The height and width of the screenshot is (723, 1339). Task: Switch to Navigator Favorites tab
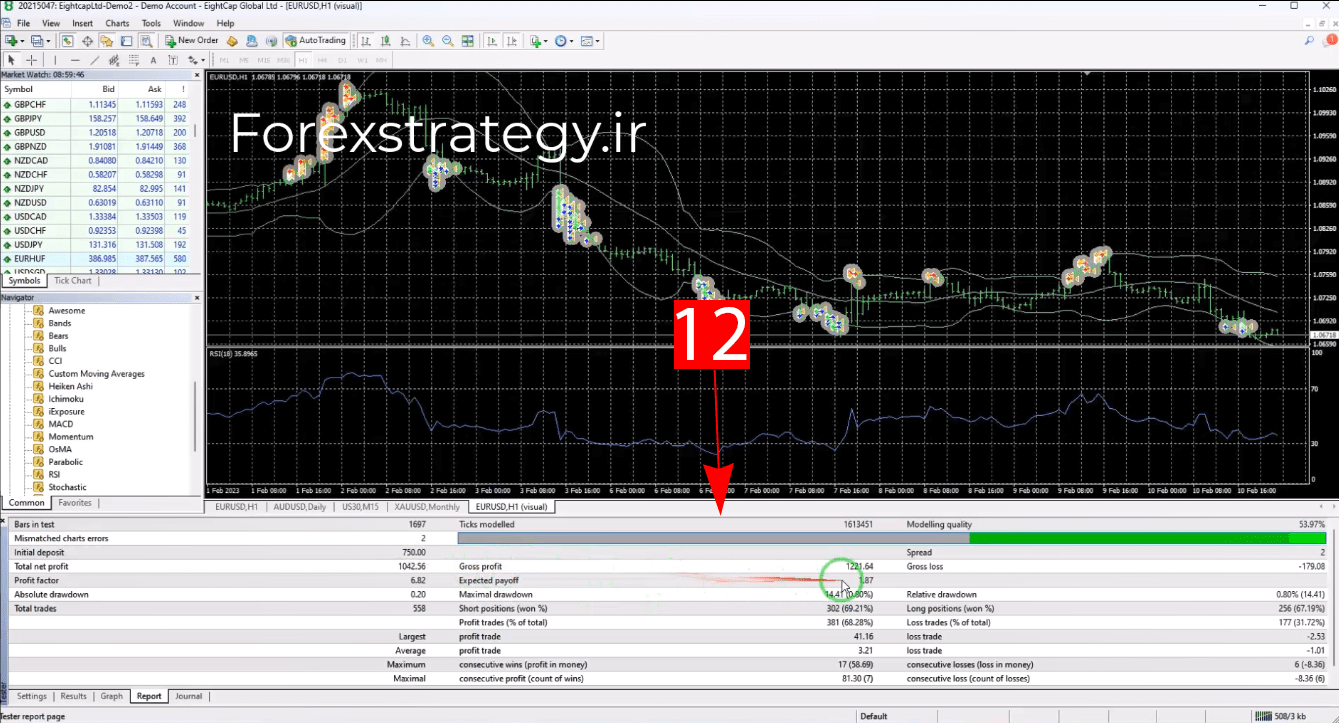pos(75,503)
